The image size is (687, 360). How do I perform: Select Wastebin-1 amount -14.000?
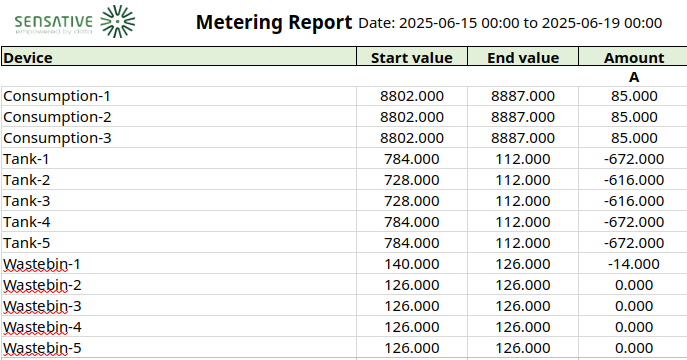pos(634,264)
